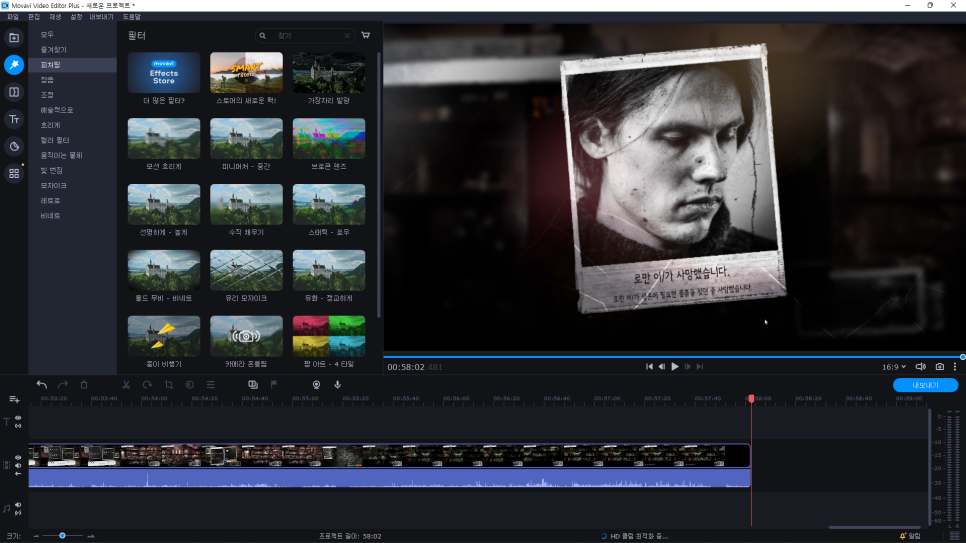Click the zoom-out small mountain icon
Image resolution: width=966 pixels, height=543 pixels.
(36, 536)
